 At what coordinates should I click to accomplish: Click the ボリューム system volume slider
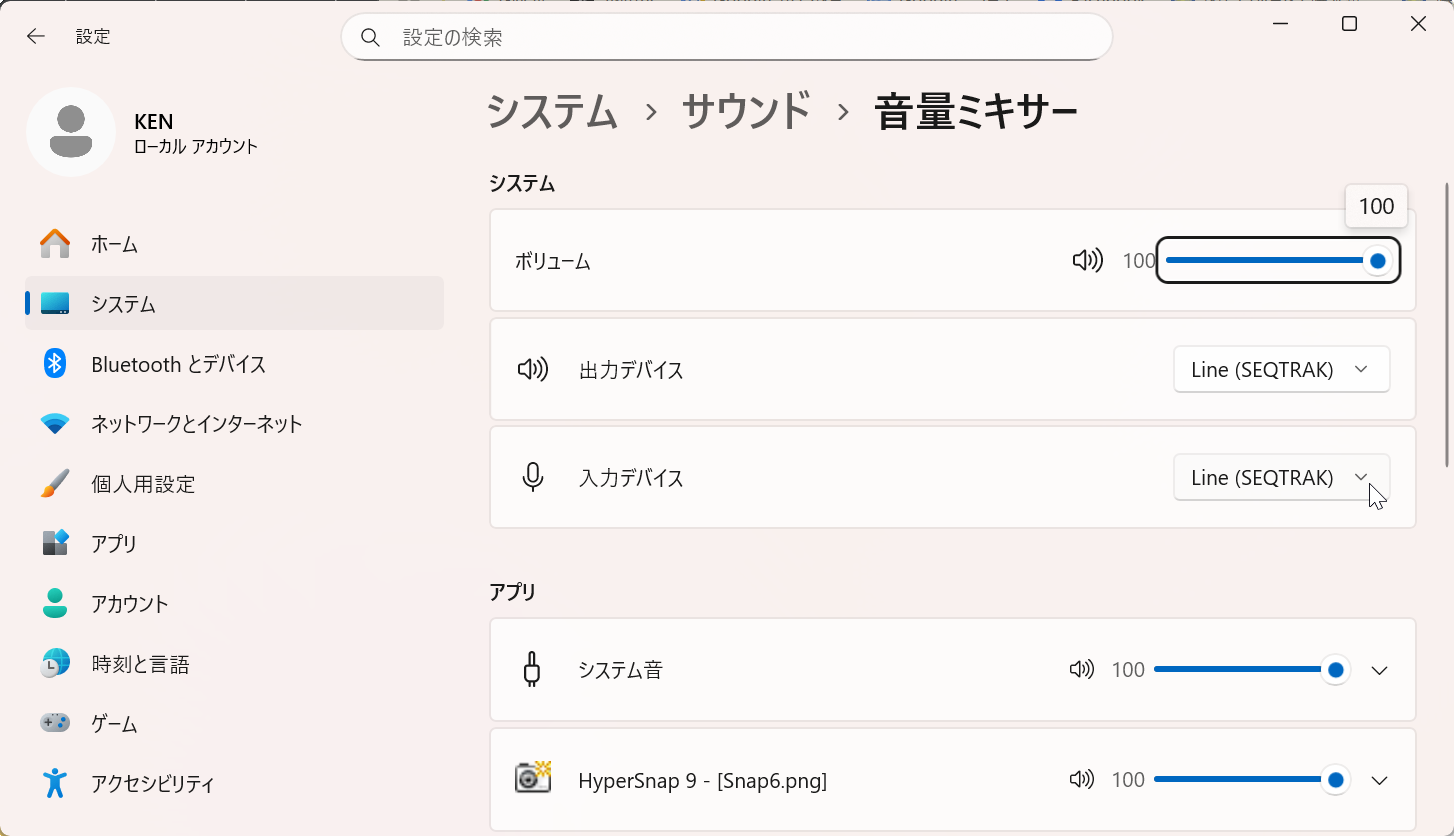1270,261
